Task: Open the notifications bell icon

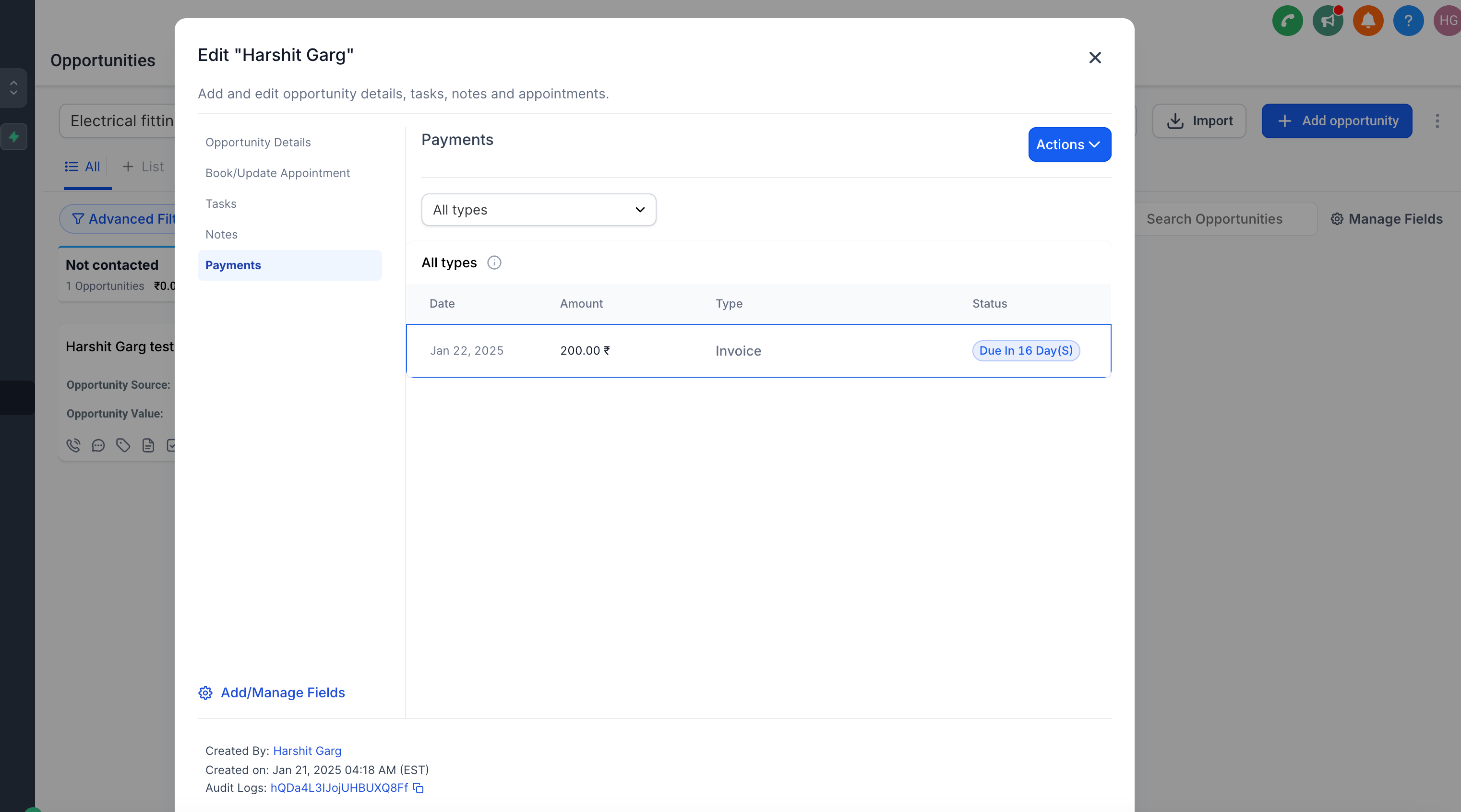Action: point(1367,21)
